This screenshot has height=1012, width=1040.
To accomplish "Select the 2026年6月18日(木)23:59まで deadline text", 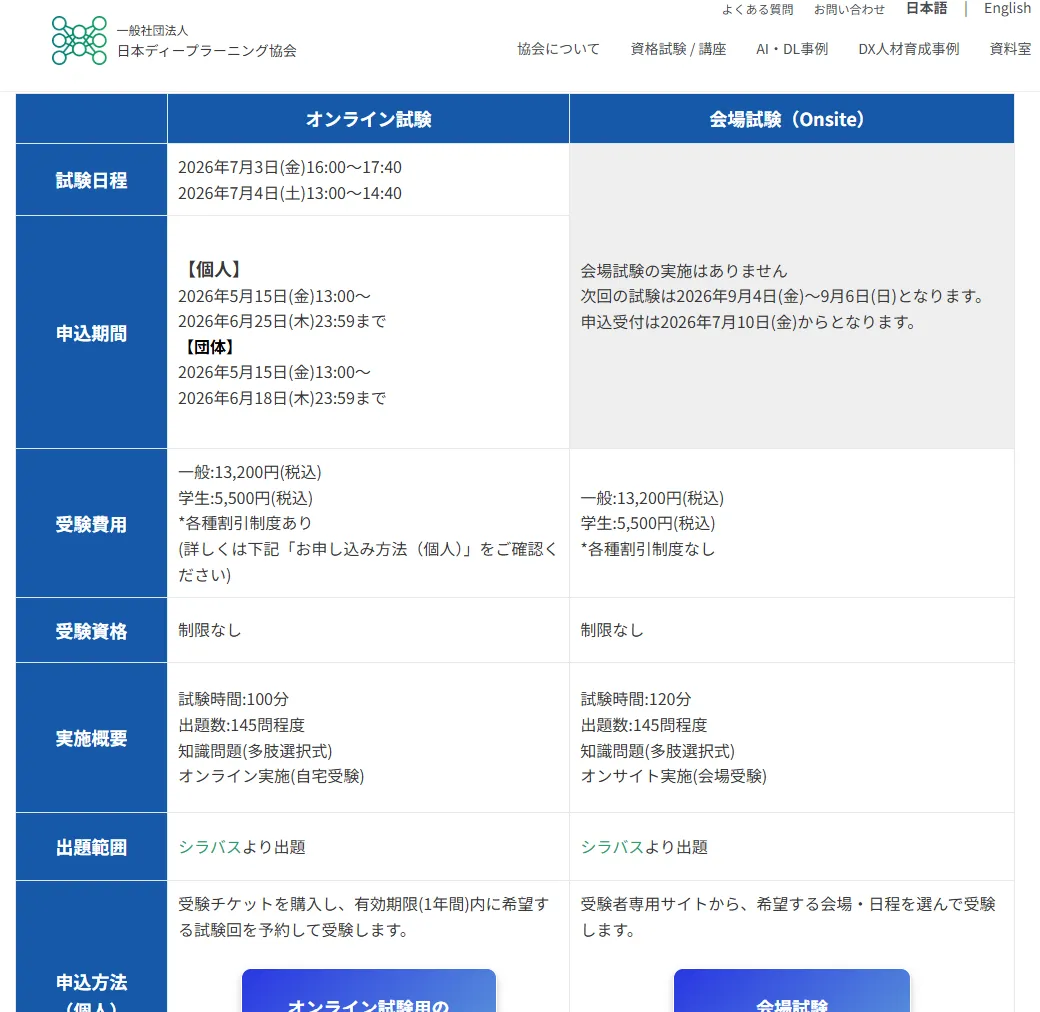I will point(282,398).
